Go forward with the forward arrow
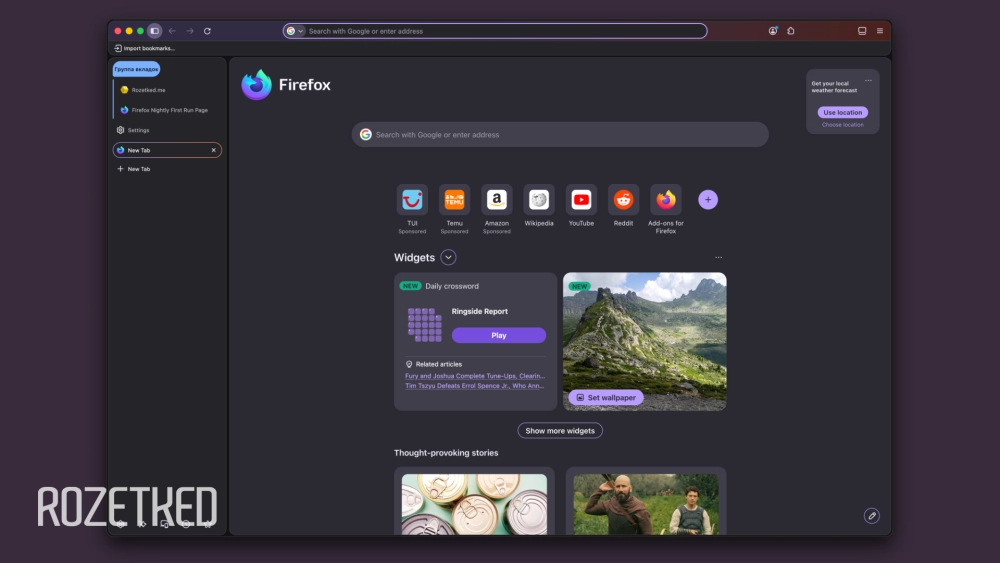Image resolution: width=1000 pixels, height=563 pixels. (189, 31)
